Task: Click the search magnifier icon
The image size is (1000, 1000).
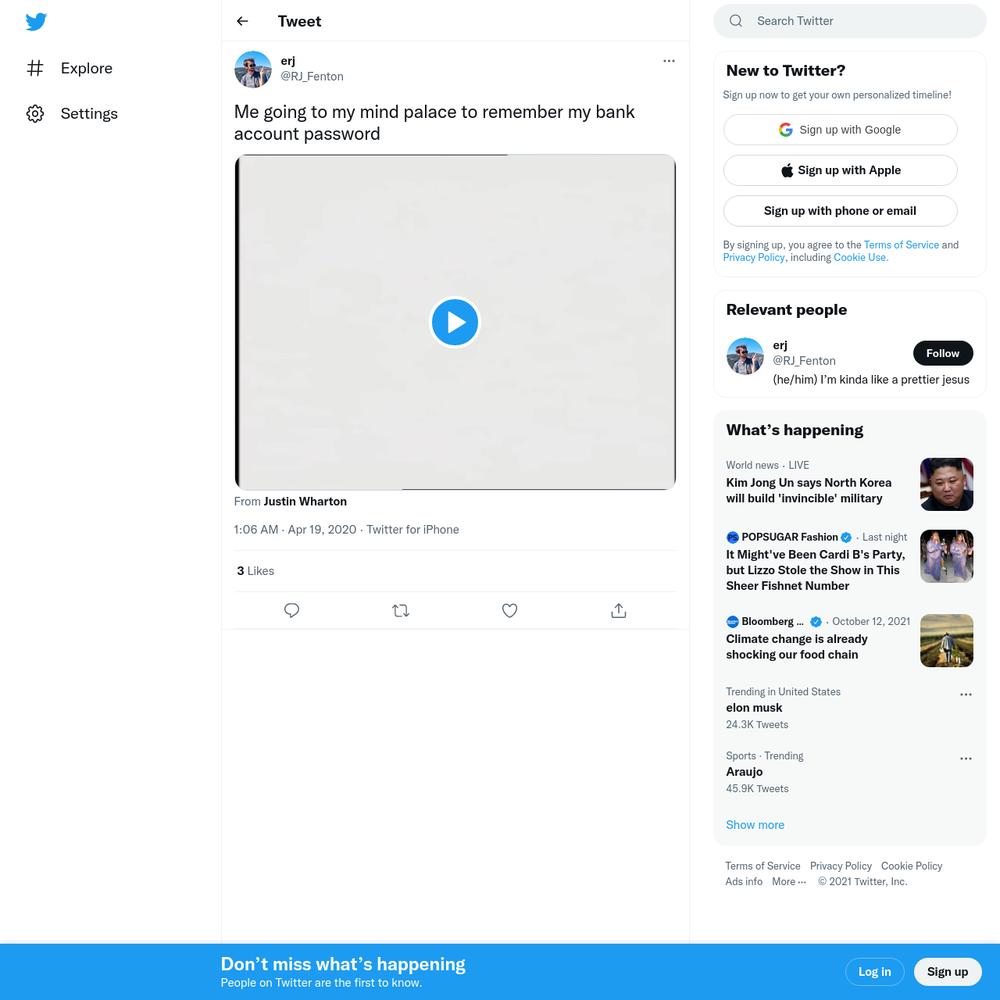Action: [735, 21]
